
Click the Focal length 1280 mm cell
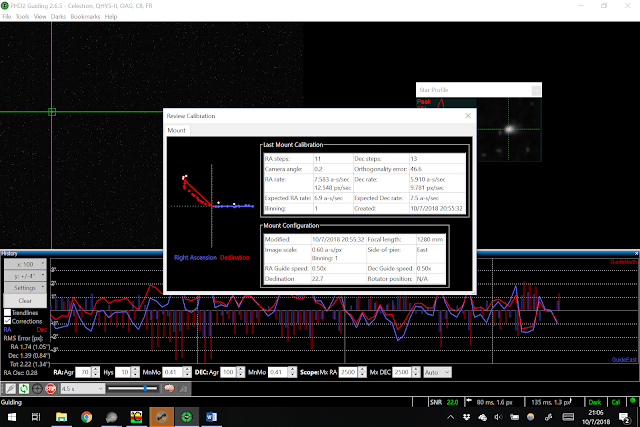pyautogui.click(x=430, y=239)
